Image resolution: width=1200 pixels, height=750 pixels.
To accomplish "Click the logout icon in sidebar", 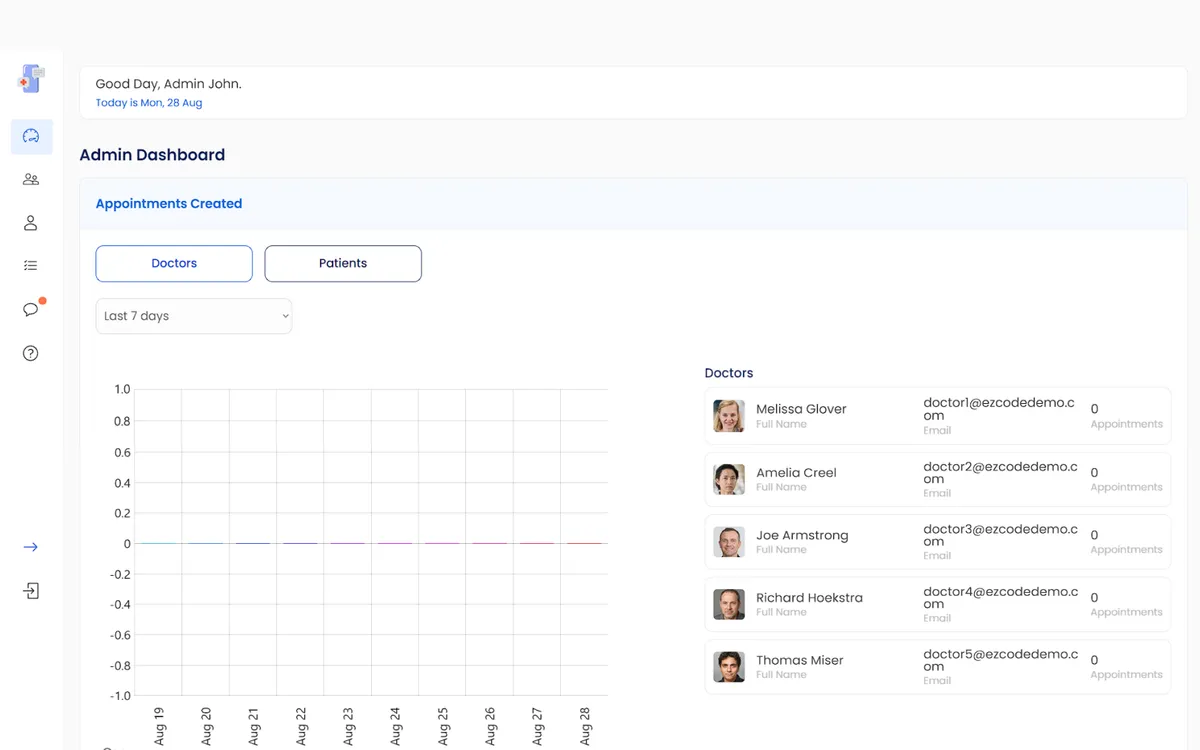I will pos(31,591).
